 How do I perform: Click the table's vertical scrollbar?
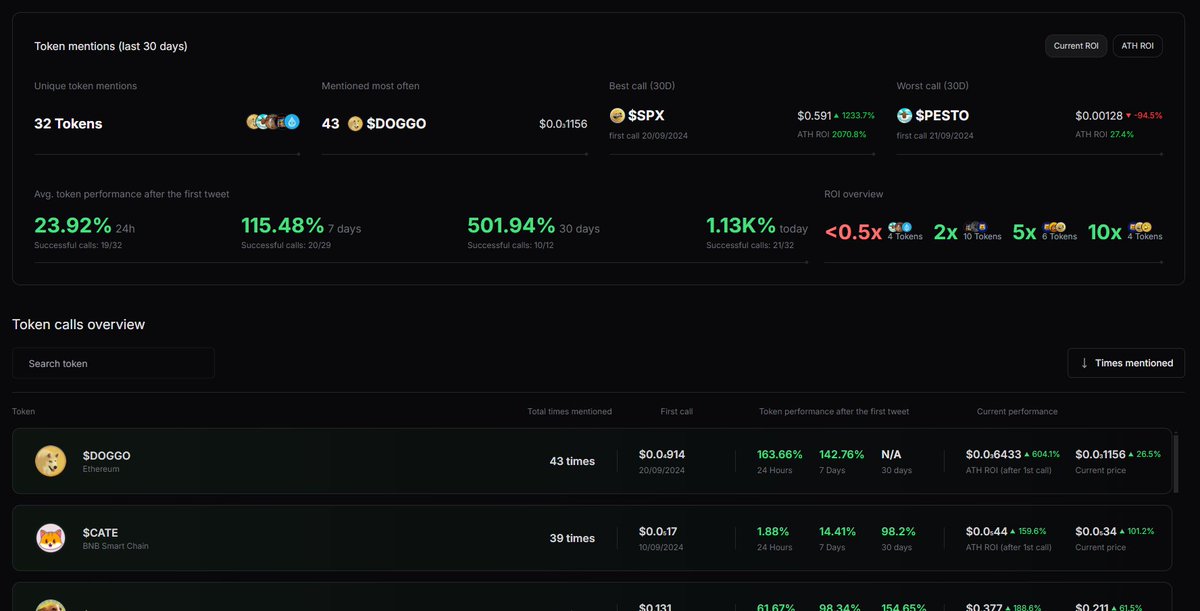[x=1176, y=463]
